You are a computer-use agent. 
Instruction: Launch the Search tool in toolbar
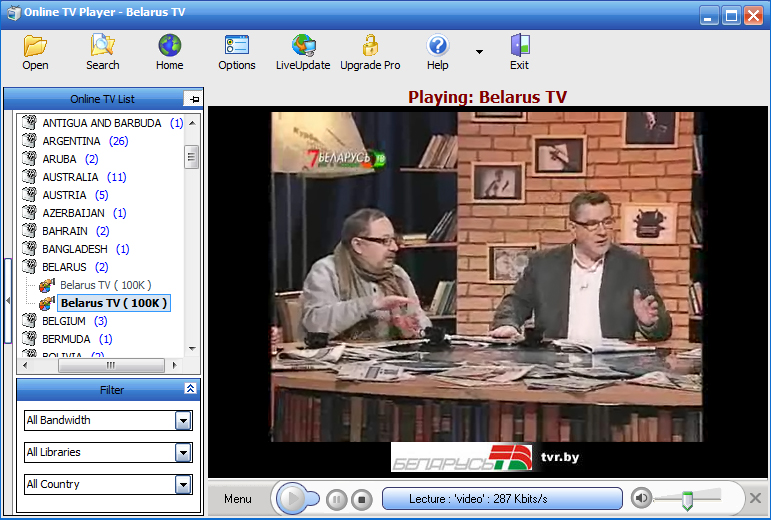pyautogui.click(x=102, y=52)
